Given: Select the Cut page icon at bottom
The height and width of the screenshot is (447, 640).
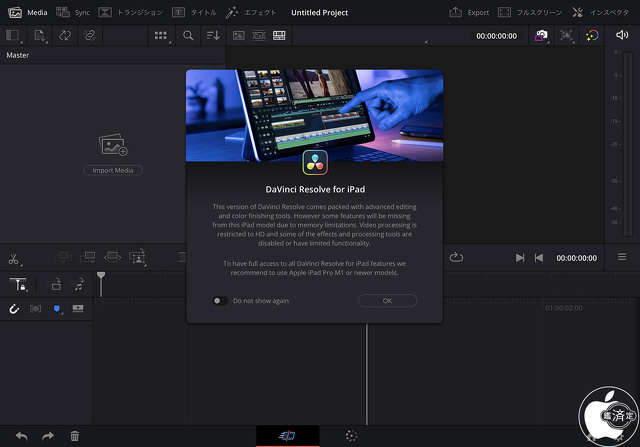Looking at the screenshot, I should [x=288, y=436].
